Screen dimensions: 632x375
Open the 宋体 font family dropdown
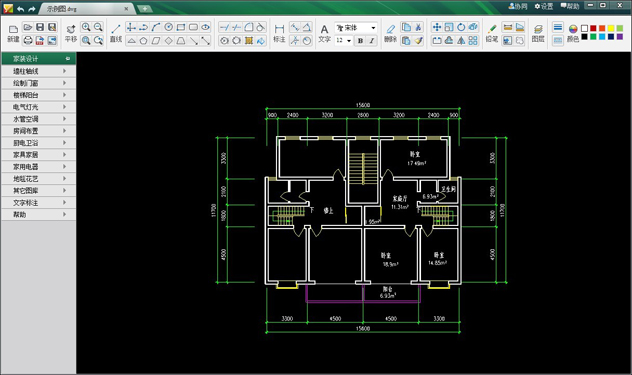356,27
